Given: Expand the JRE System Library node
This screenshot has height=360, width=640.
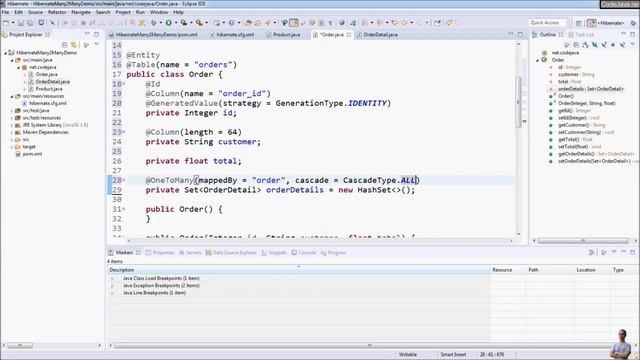Looking at the screenshot, I should point(12,125).
